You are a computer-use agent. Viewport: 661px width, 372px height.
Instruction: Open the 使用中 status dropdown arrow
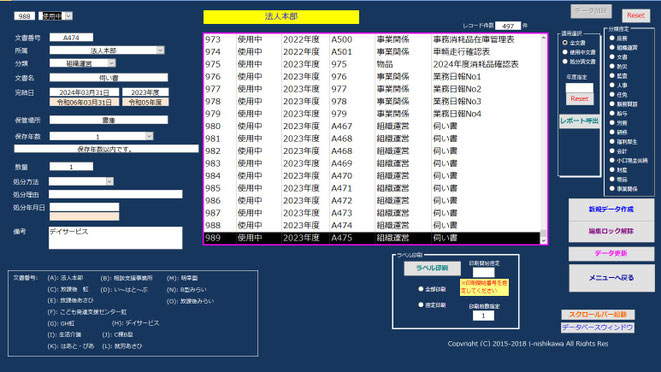click(x=69, y=16)
